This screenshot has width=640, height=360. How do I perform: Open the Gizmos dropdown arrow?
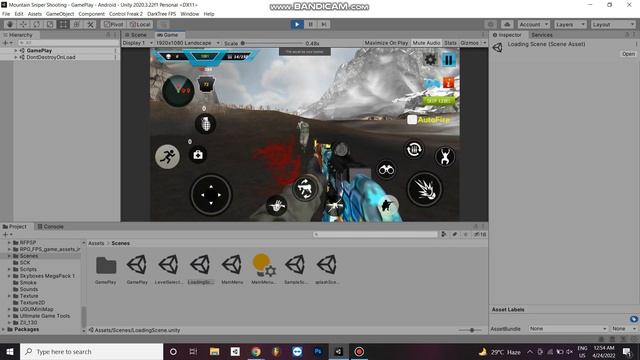(x=484, y=43)
